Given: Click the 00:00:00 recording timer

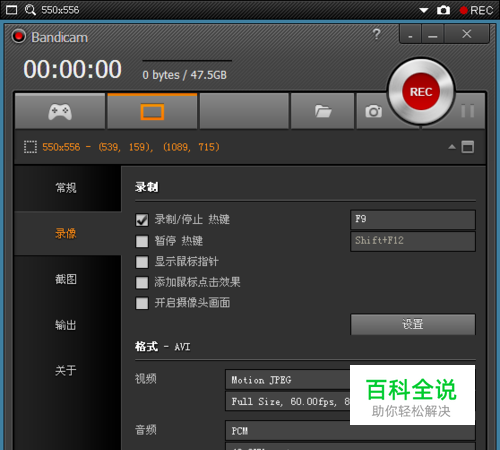Looking at the screenshot, I should point(72,69).
